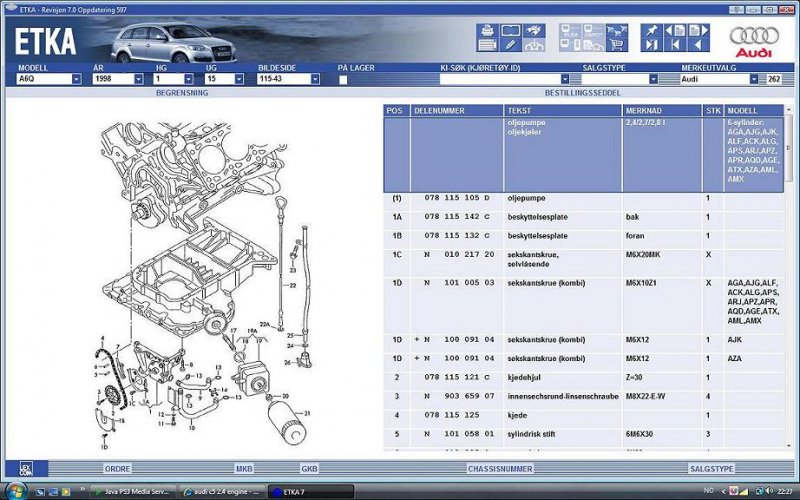This screenshot has width=800, height=500.
Task: Go to previous illustration page icon
Action: pyautogui.click(x=676, y=31)
